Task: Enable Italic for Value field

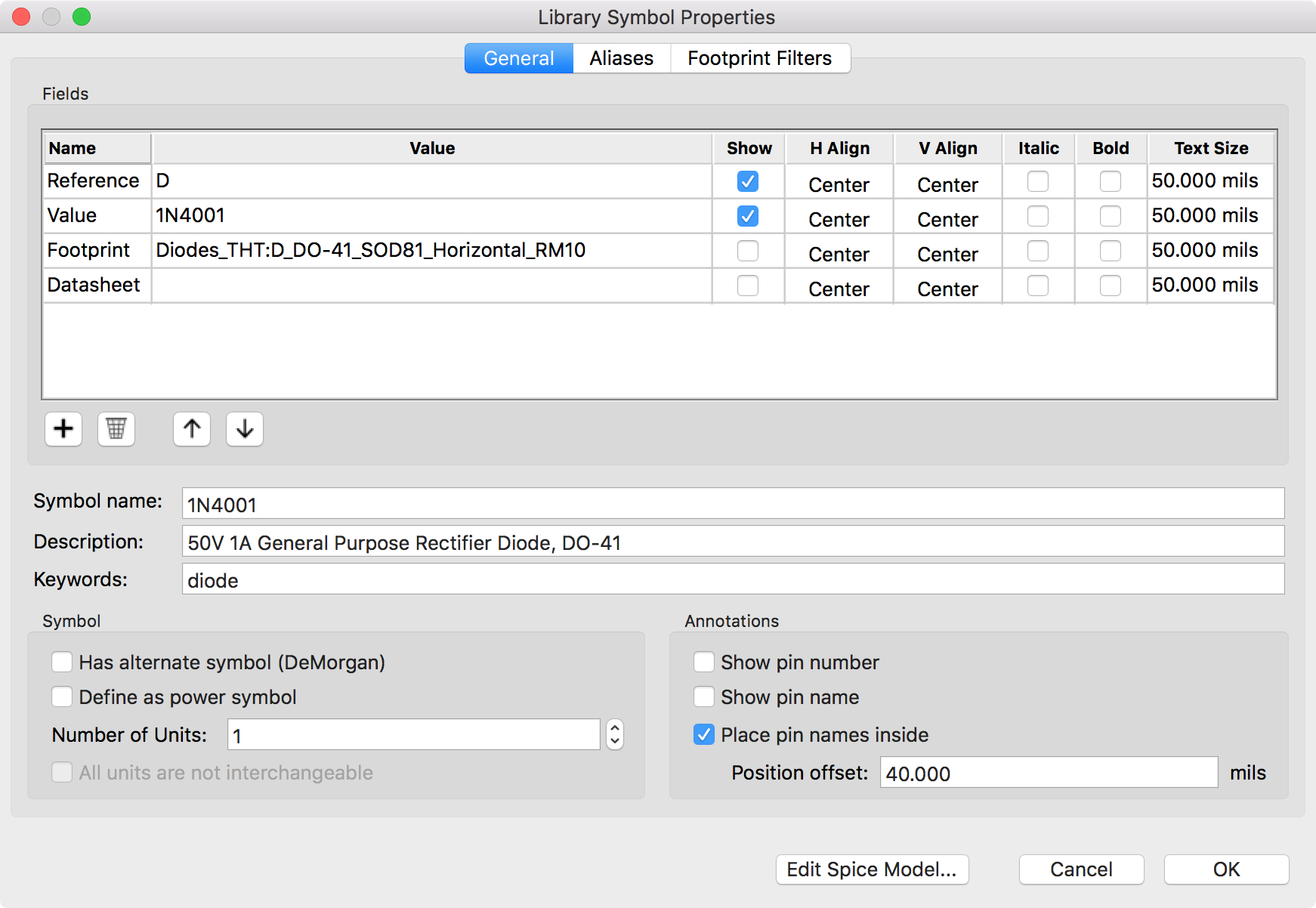Action: [x=1038, y=216]
